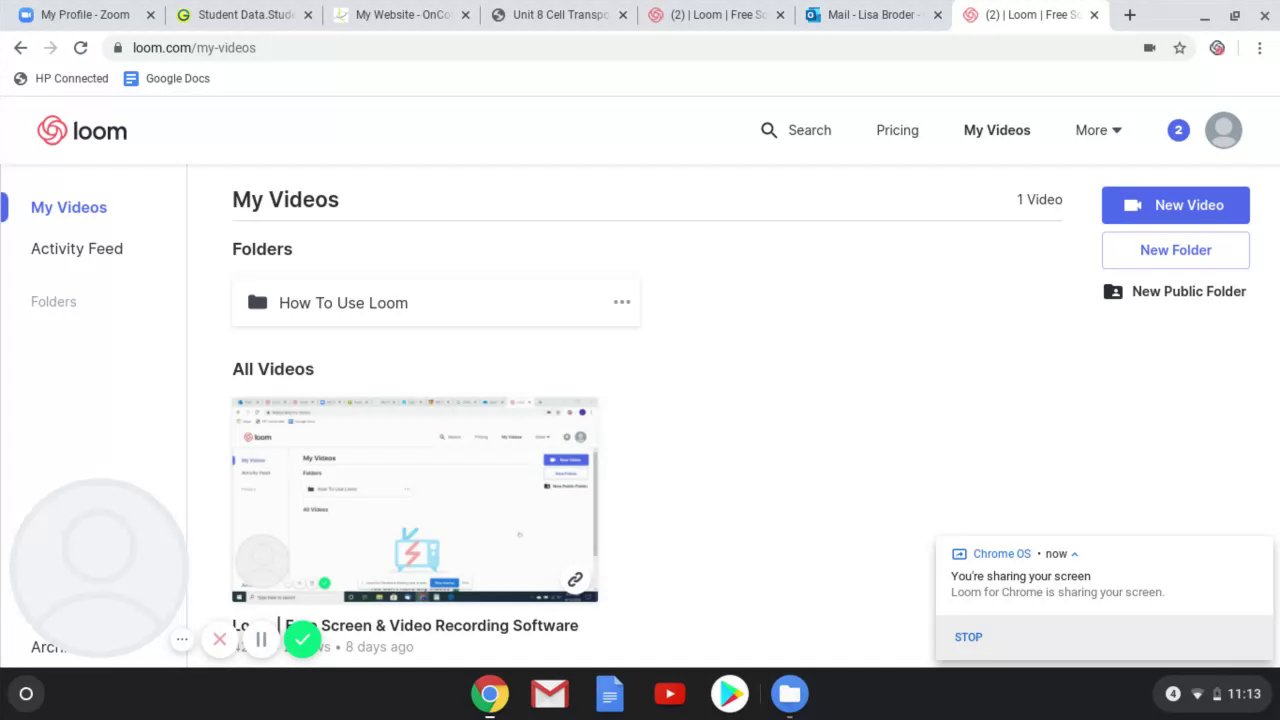
Task: Open Activity Feed in sidebar
Action: (77, 248)
